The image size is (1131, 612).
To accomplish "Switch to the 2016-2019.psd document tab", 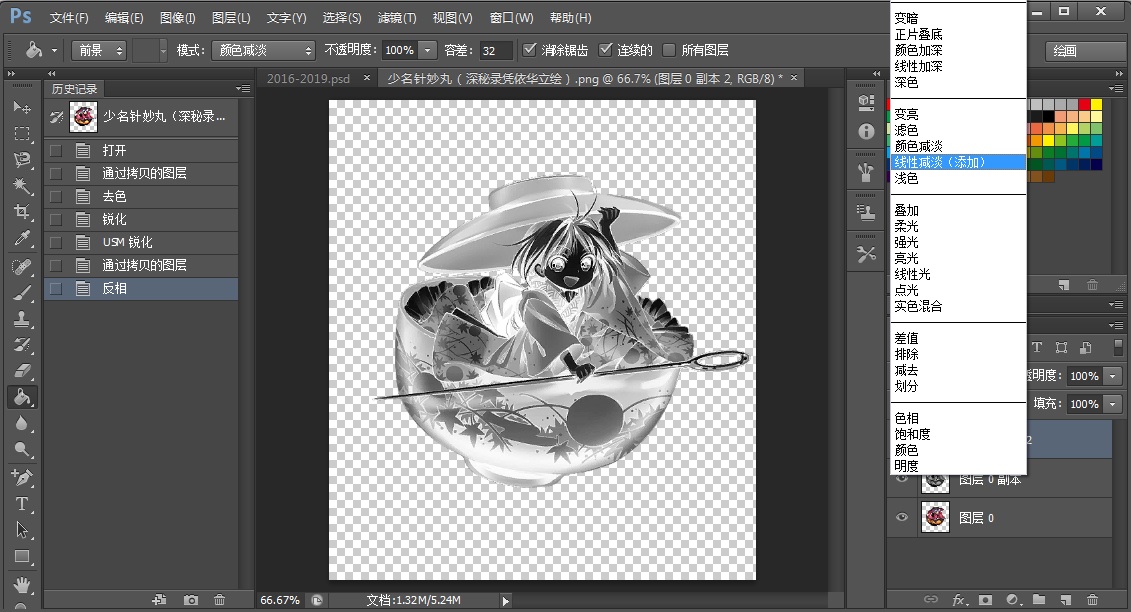I will pyautogui.click(x=308, y=78).
